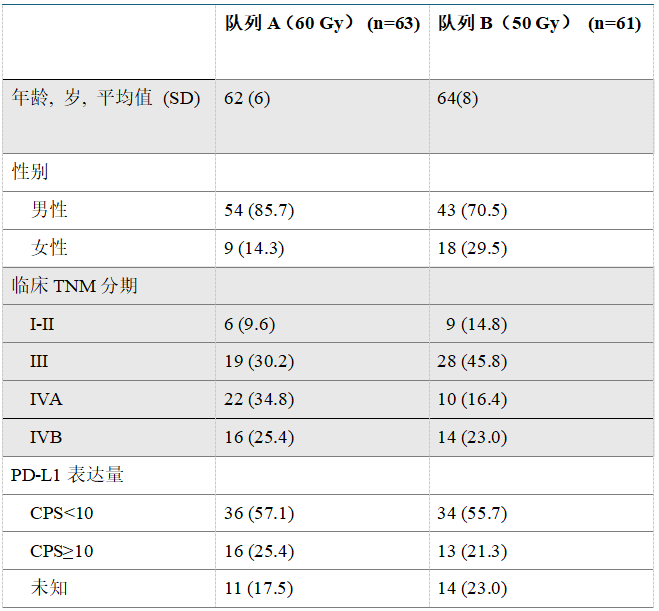Viewport: 659px width, 611px height.
Task: Select the IVB stage row label
Action: coord(46,437)
